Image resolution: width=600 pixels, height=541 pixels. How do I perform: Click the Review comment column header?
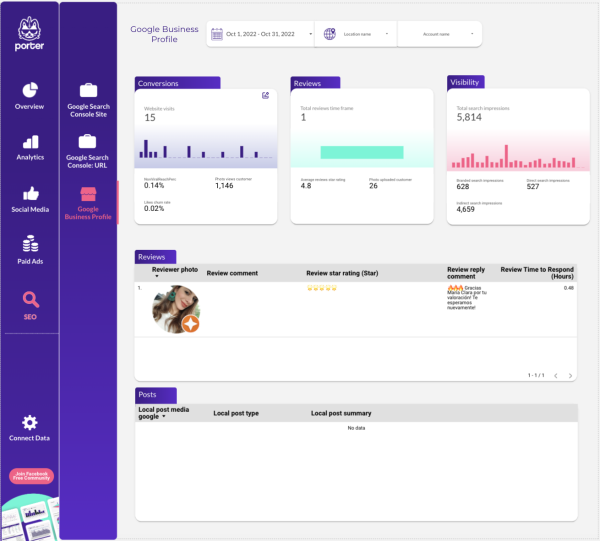click(232, 273)
